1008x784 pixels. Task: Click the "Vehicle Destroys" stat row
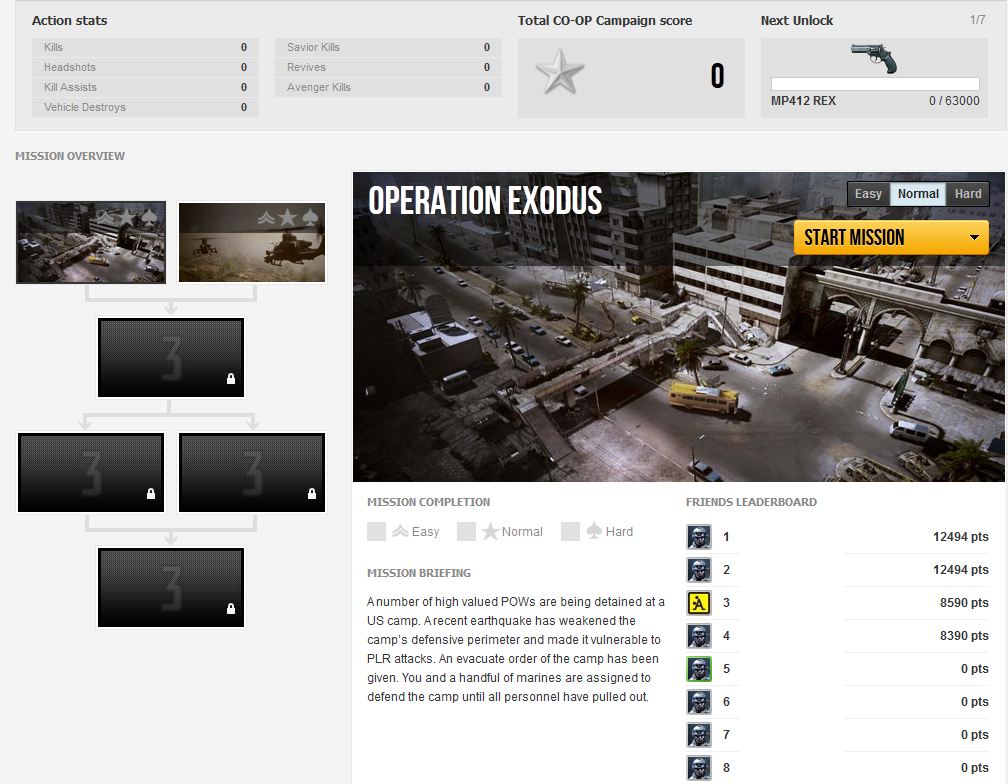pyautogui.click(x=145, y=107)
